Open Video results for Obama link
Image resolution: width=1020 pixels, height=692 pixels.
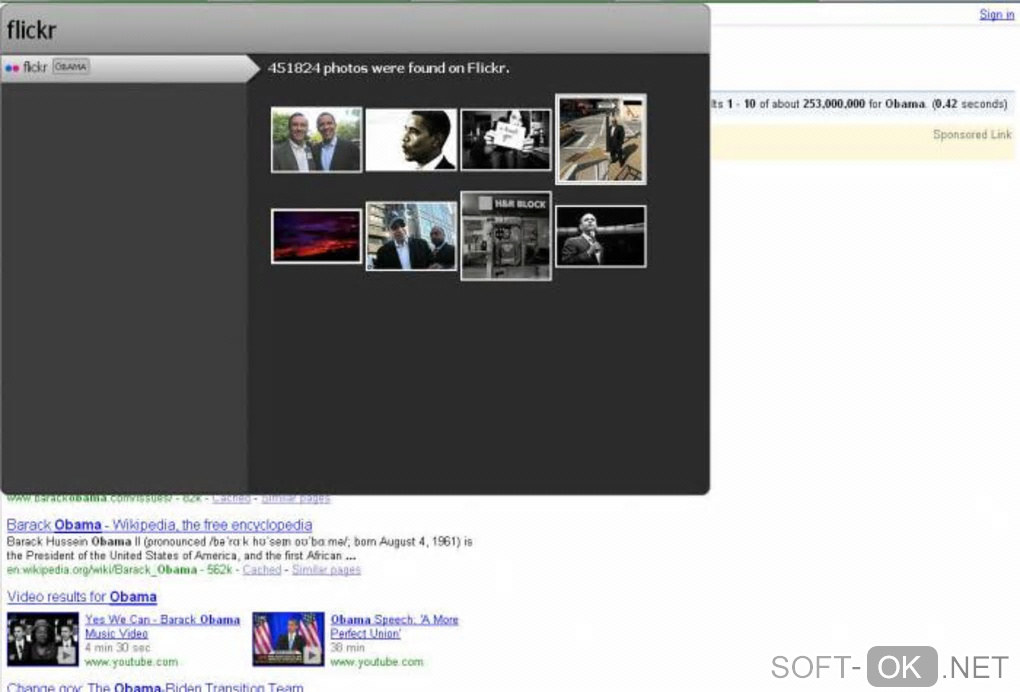(x=82, y=596)
